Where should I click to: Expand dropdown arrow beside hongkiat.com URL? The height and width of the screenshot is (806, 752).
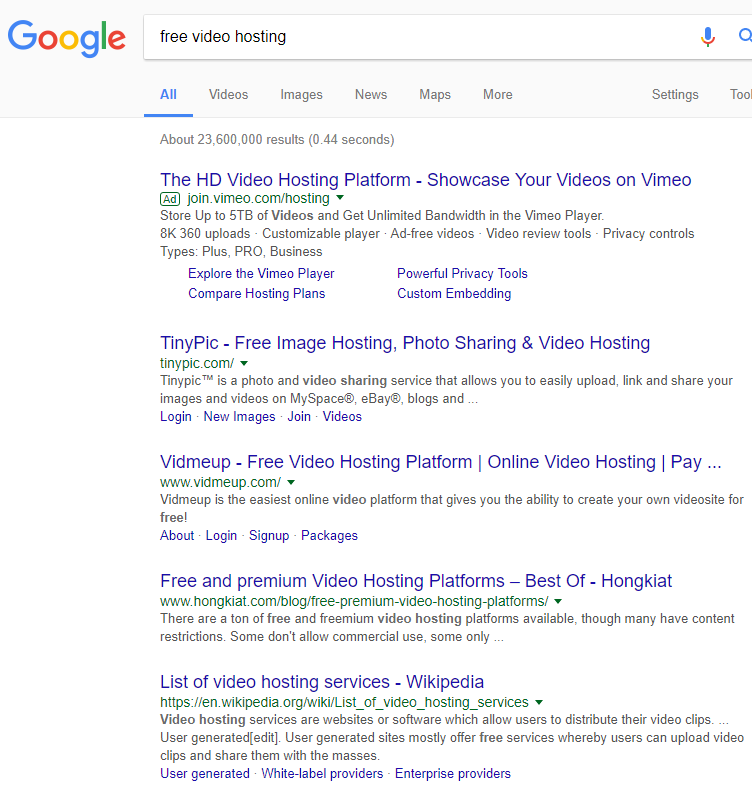(558, 601)
